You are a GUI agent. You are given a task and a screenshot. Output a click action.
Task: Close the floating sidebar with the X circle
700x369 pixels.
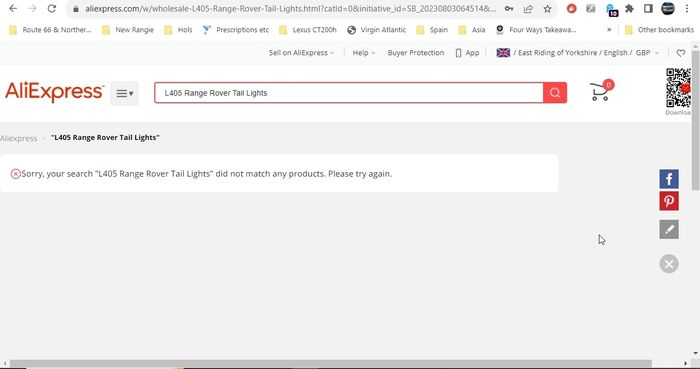pyautogui.click(x=669, y=264)
